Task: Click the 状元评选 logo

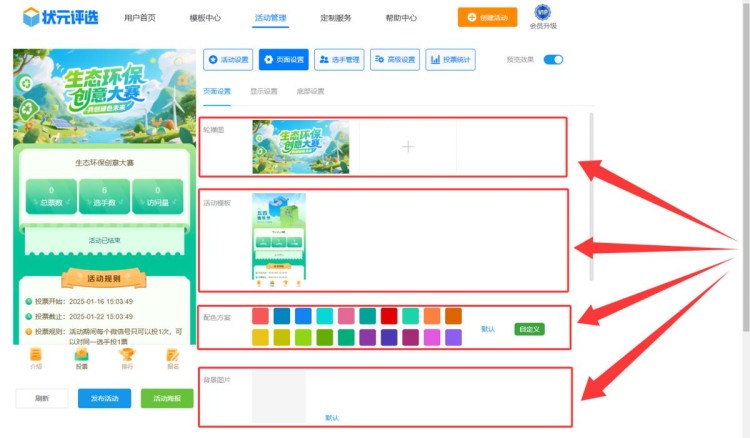Action: [x=61, y=17]
